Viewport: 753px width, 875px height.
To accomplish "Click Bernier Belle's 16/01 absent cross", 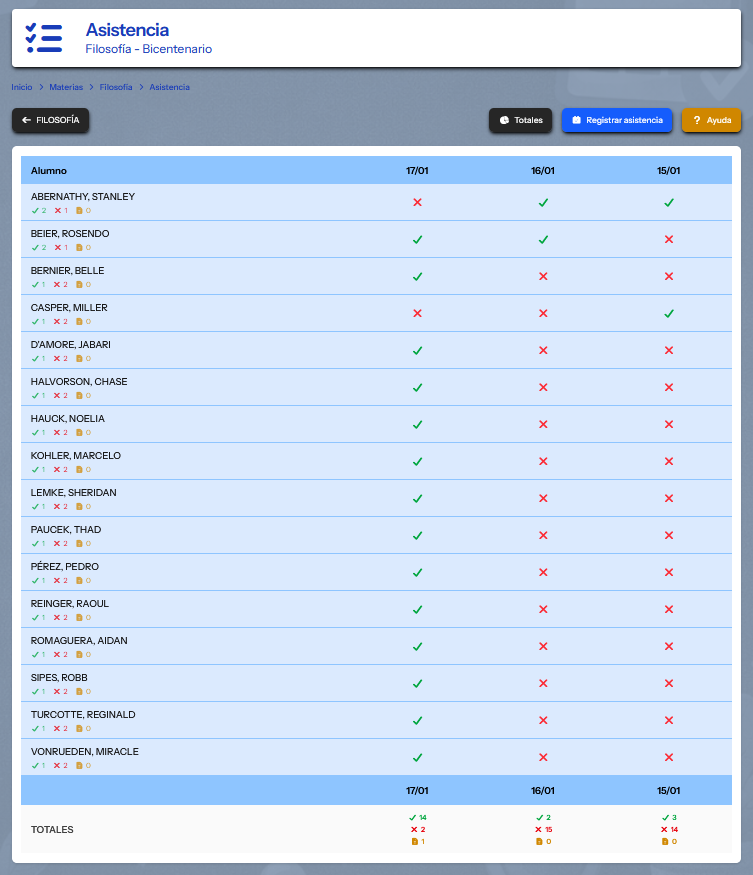I will tap(543, 276).
